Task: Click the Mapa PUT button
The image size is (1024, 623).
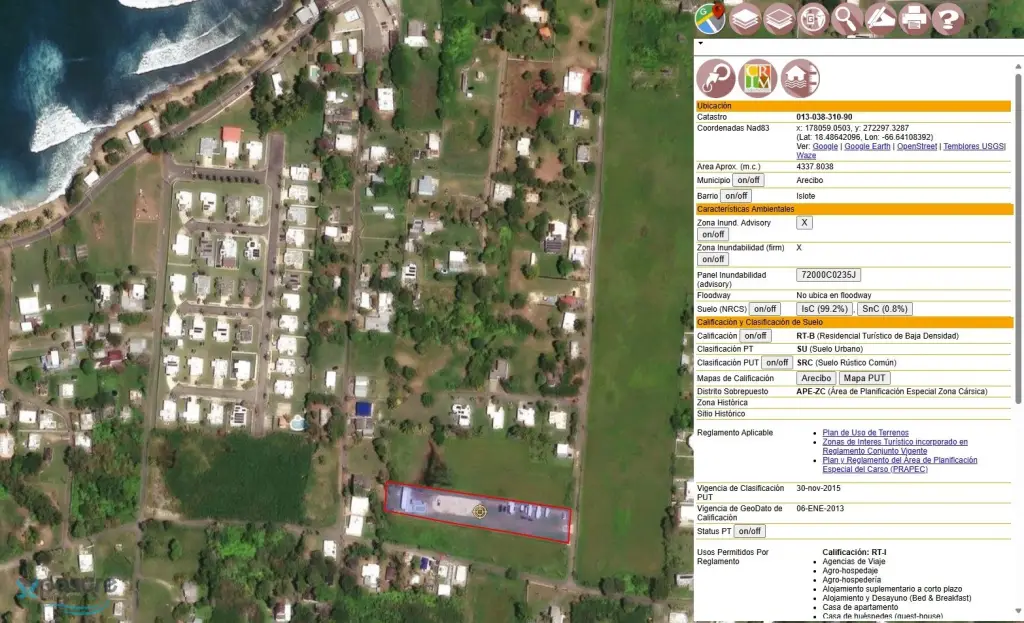Action: pyautogui.click(x=864, y=378)
